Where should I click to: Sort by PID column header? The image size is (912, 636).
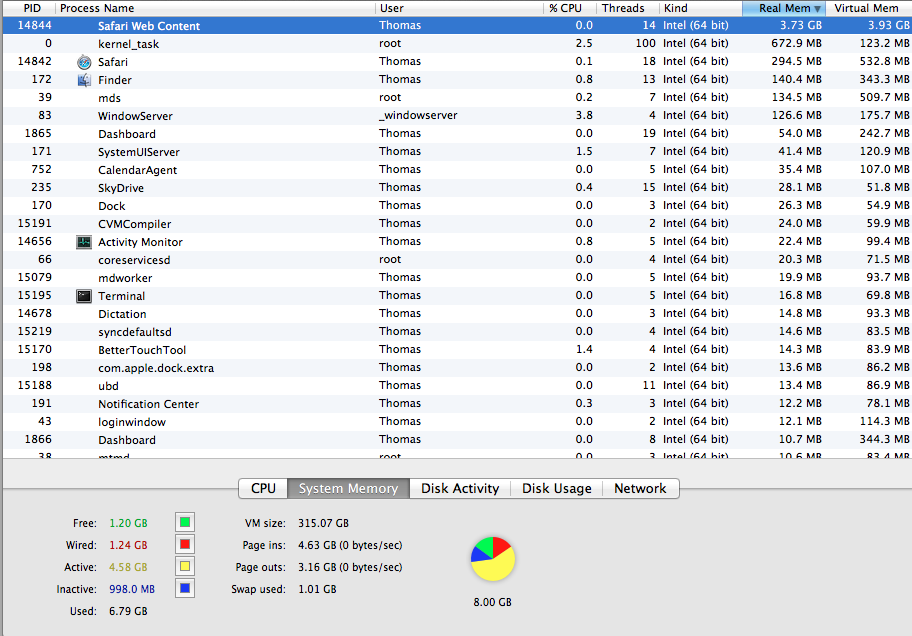pos(29,8)
